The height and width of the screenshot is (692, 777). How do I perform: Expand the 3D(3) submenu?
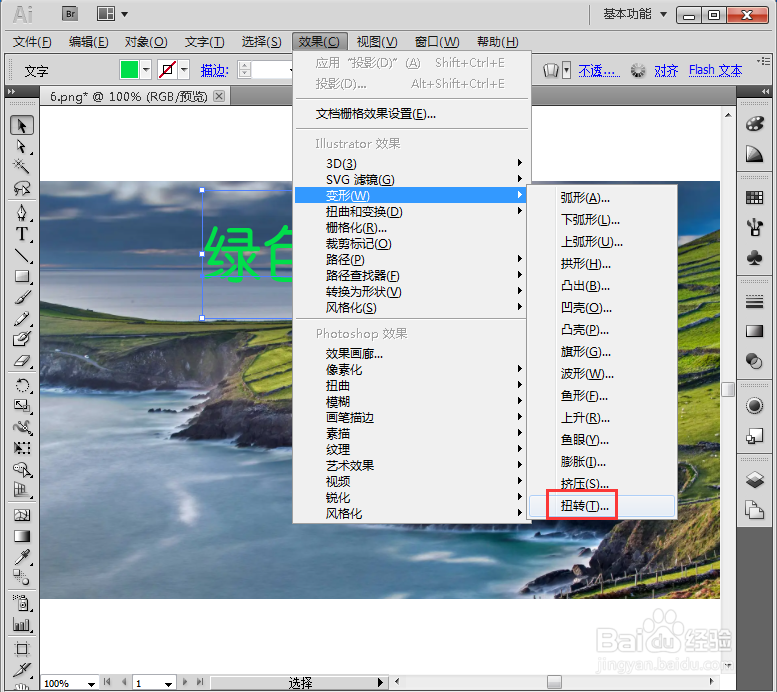click(412, 164)
